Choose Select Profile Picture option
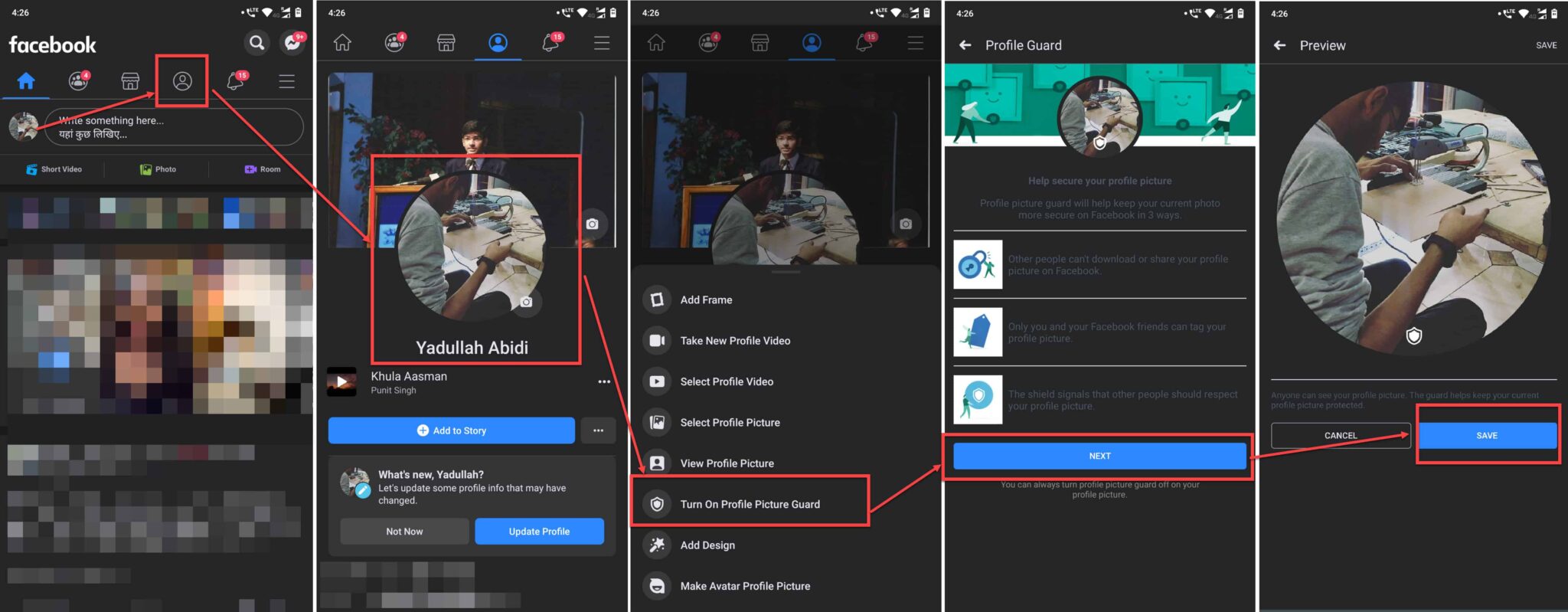The height and width of the screenshot is (612, 1568). point(786,423)
